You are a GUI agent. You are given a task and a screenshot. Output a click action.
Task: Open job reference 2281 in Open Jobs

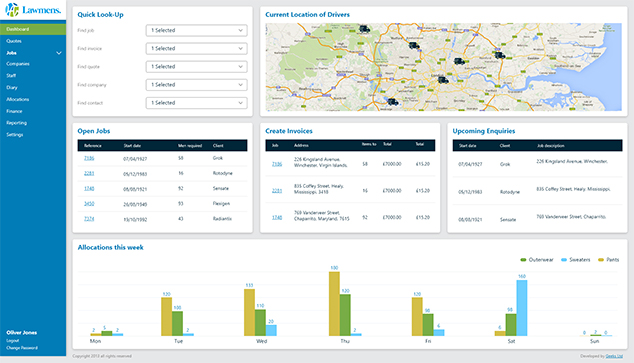[89, 173]
